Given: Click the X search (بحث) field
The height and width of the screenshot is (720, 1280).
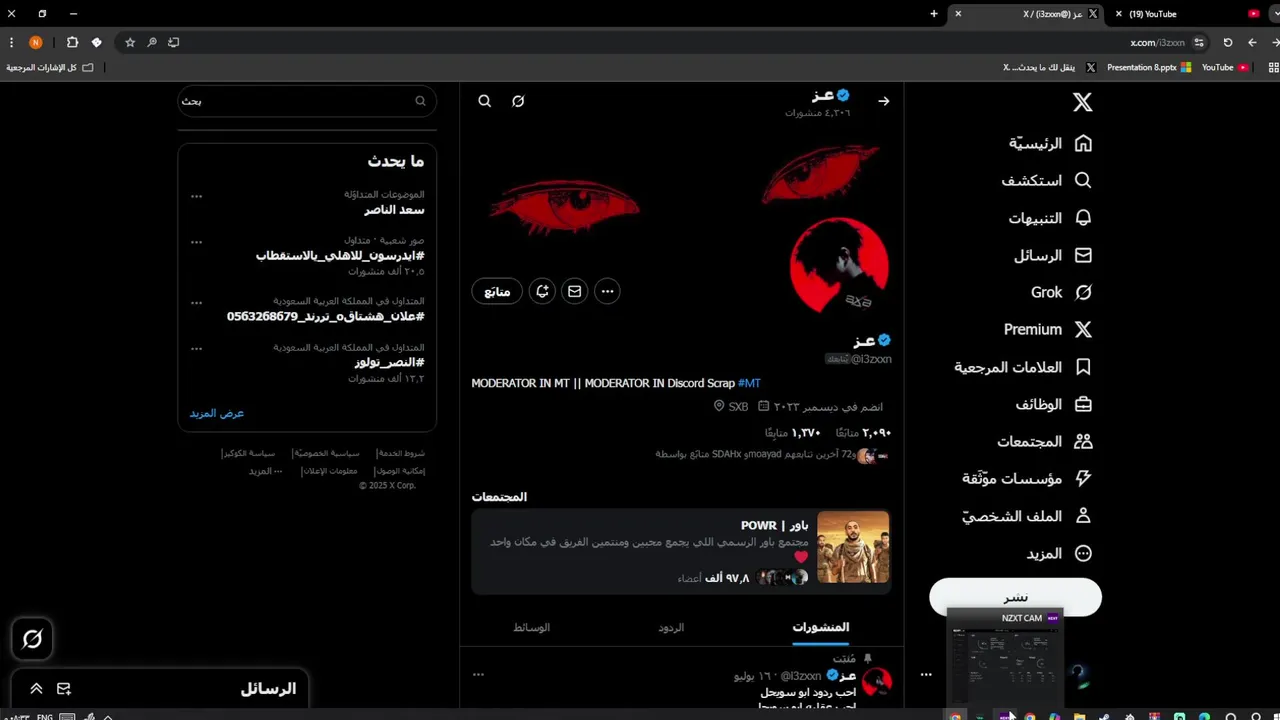Looking at the screenshot, I should [x=307, y=101].
